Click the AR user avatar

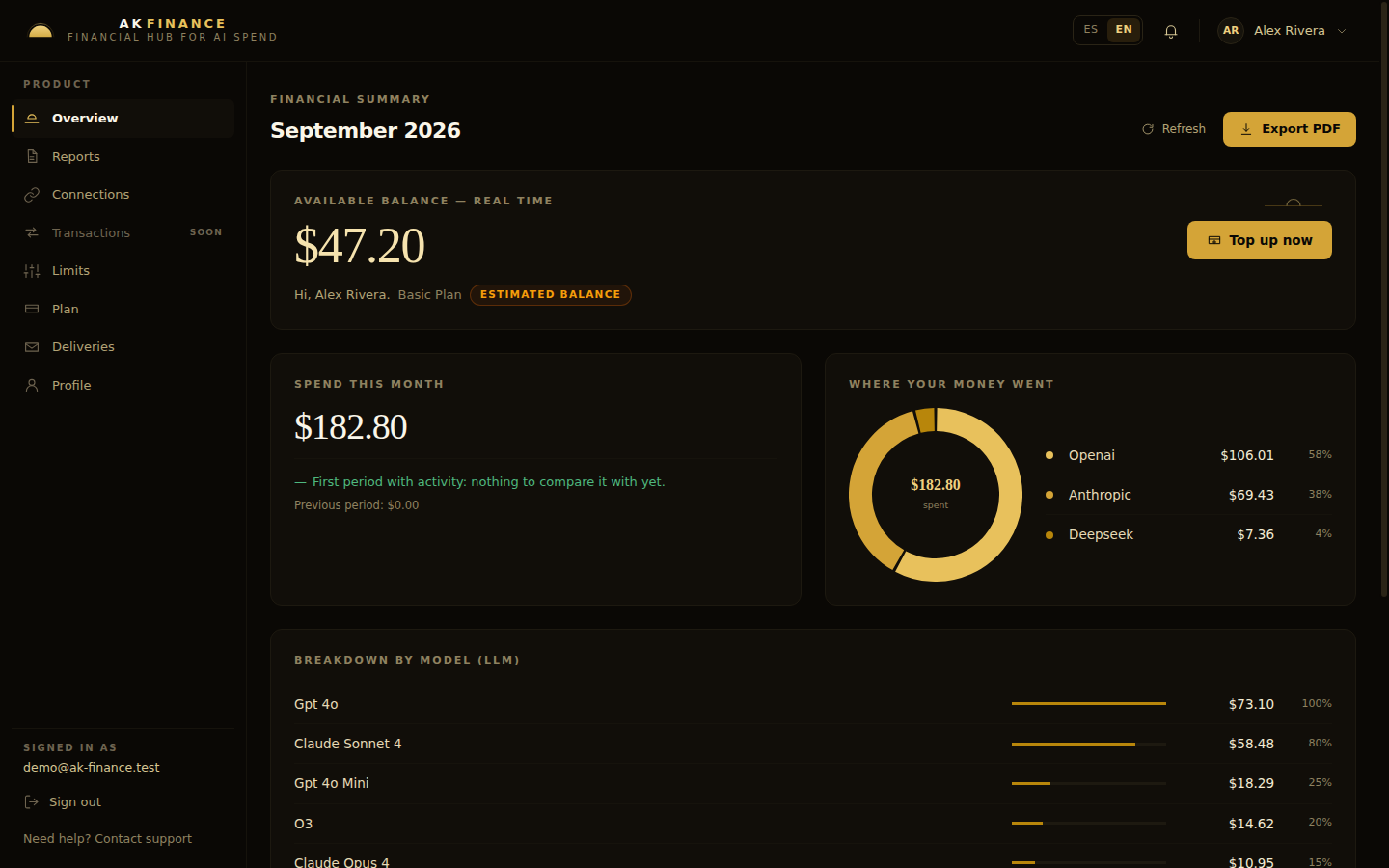pyautogui.click(x=1231, y=31)
